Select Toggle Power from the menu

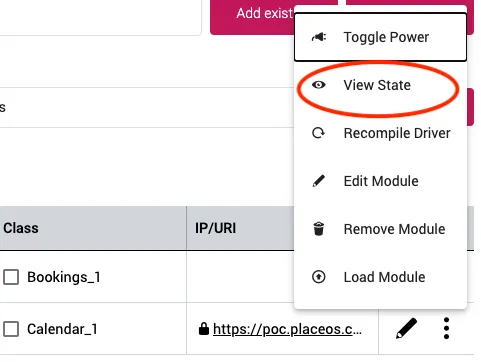[380, 37]
